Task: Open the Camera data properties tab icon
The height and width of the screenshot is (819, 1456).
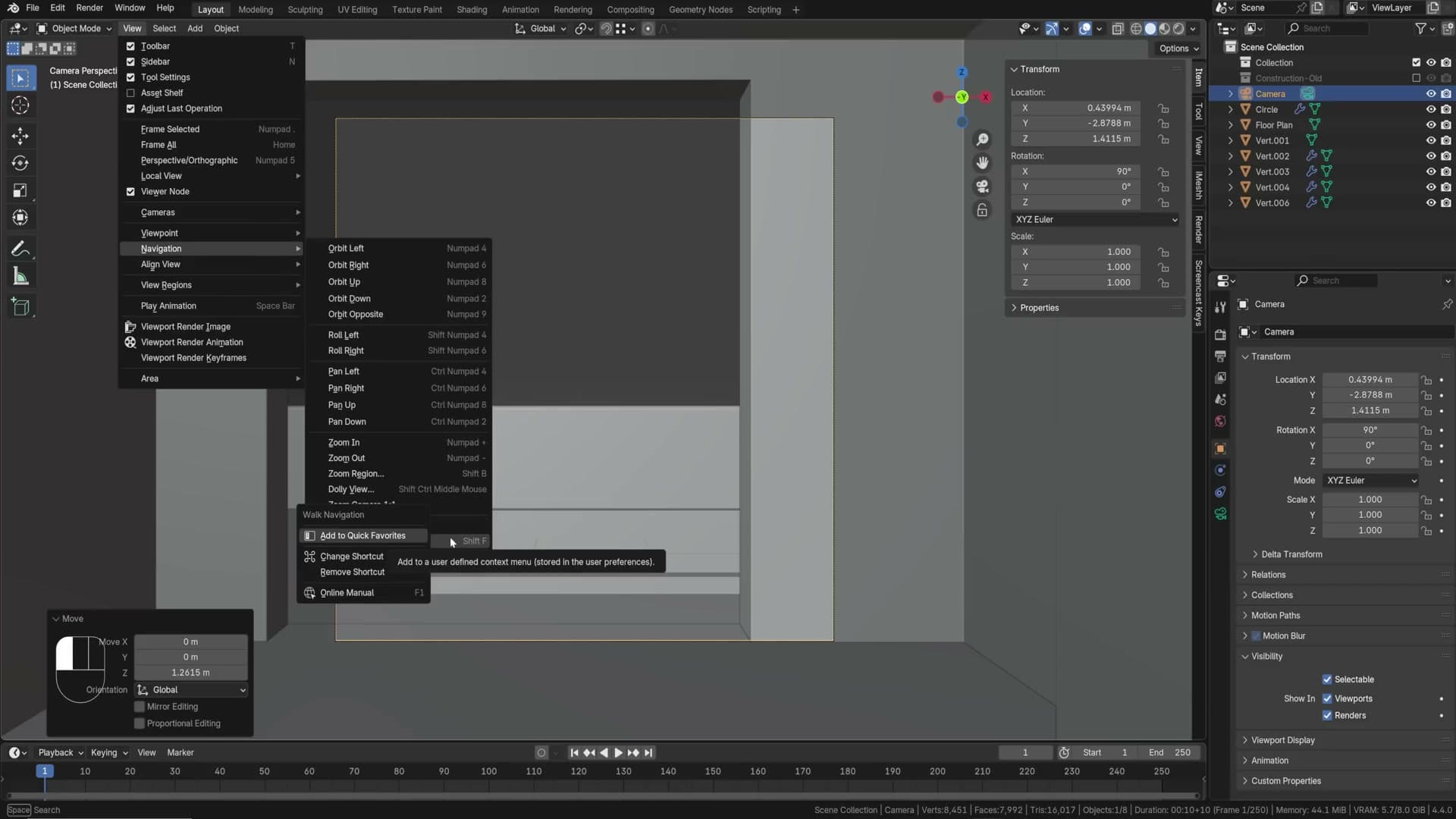Action: [1220, 514]
